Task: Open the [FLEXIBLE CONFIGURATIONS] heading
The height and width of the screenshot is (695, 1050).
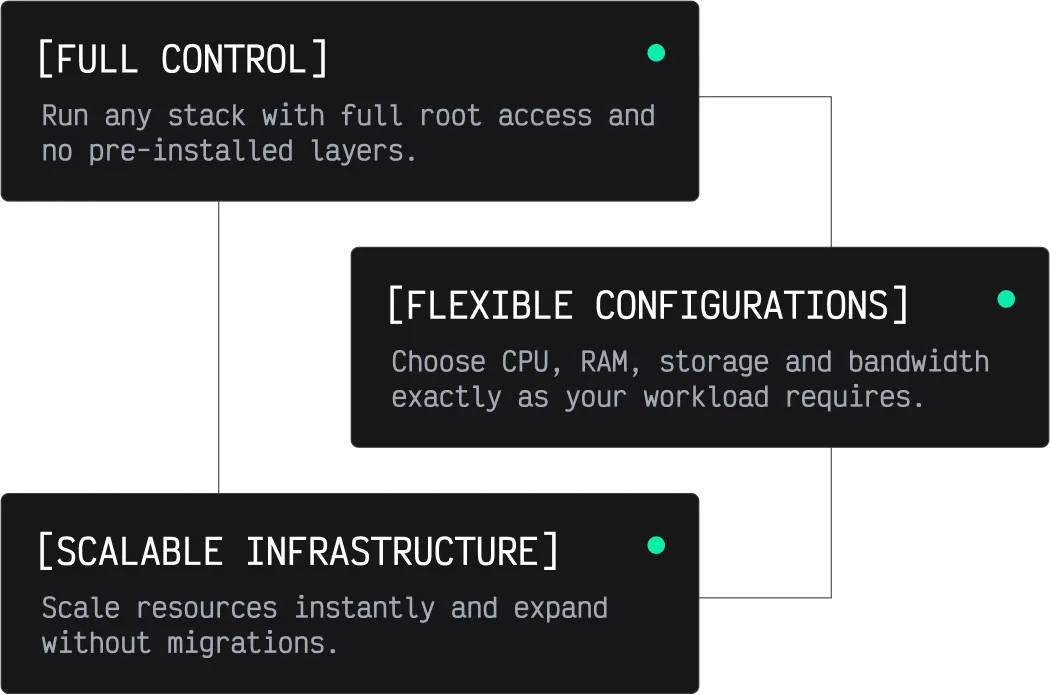Action: click(648, 306)
